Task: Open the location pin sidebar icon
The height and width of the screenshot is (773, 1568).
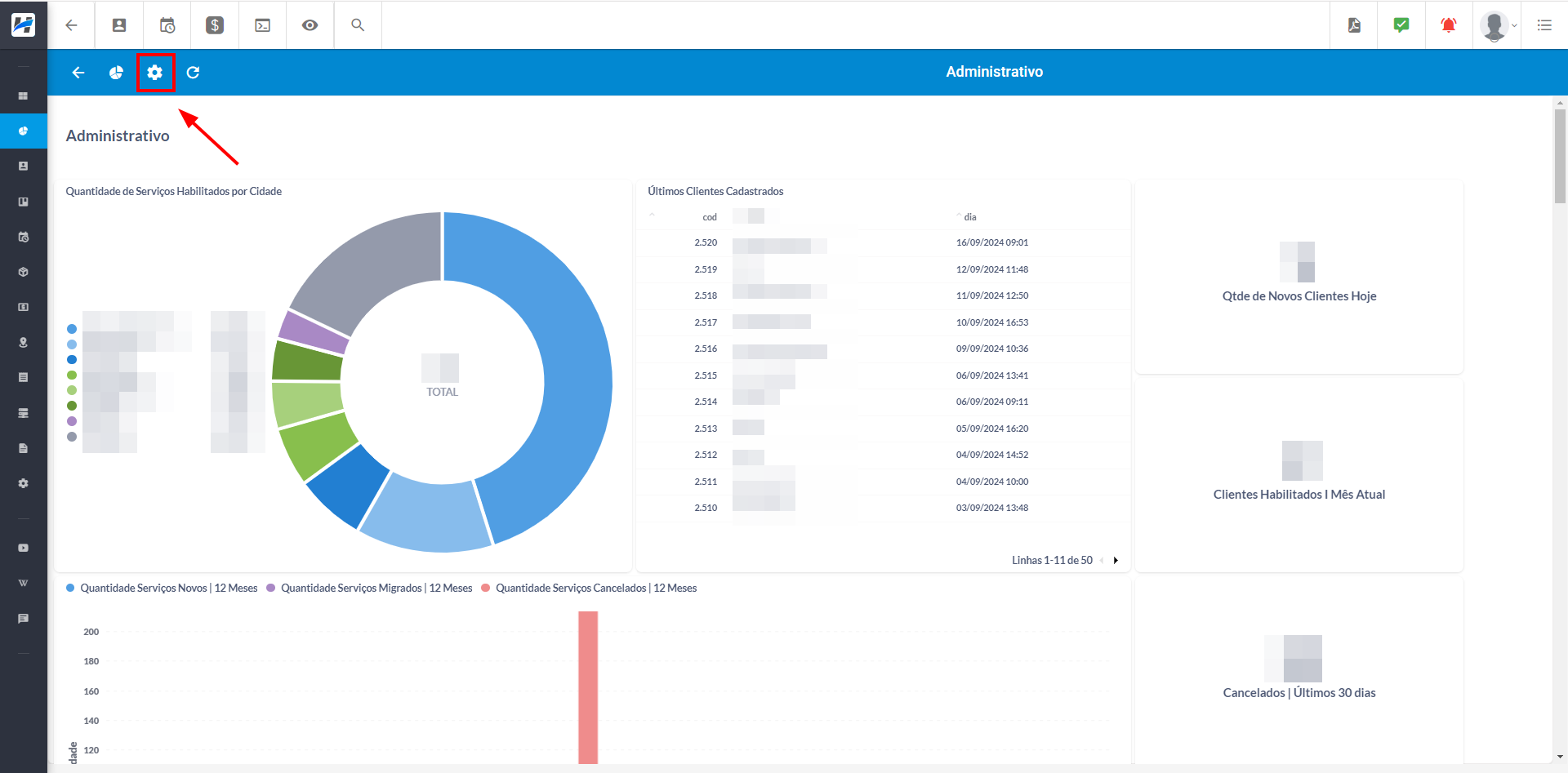Action: pyautogui.click(x=24, y=342)
